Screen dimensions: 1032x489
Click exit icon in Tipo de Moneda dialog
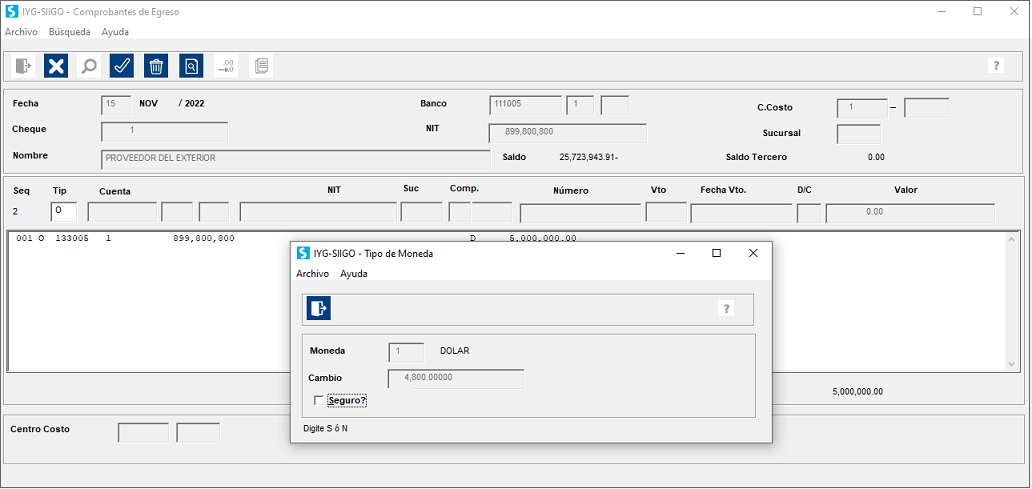(319, 308)
